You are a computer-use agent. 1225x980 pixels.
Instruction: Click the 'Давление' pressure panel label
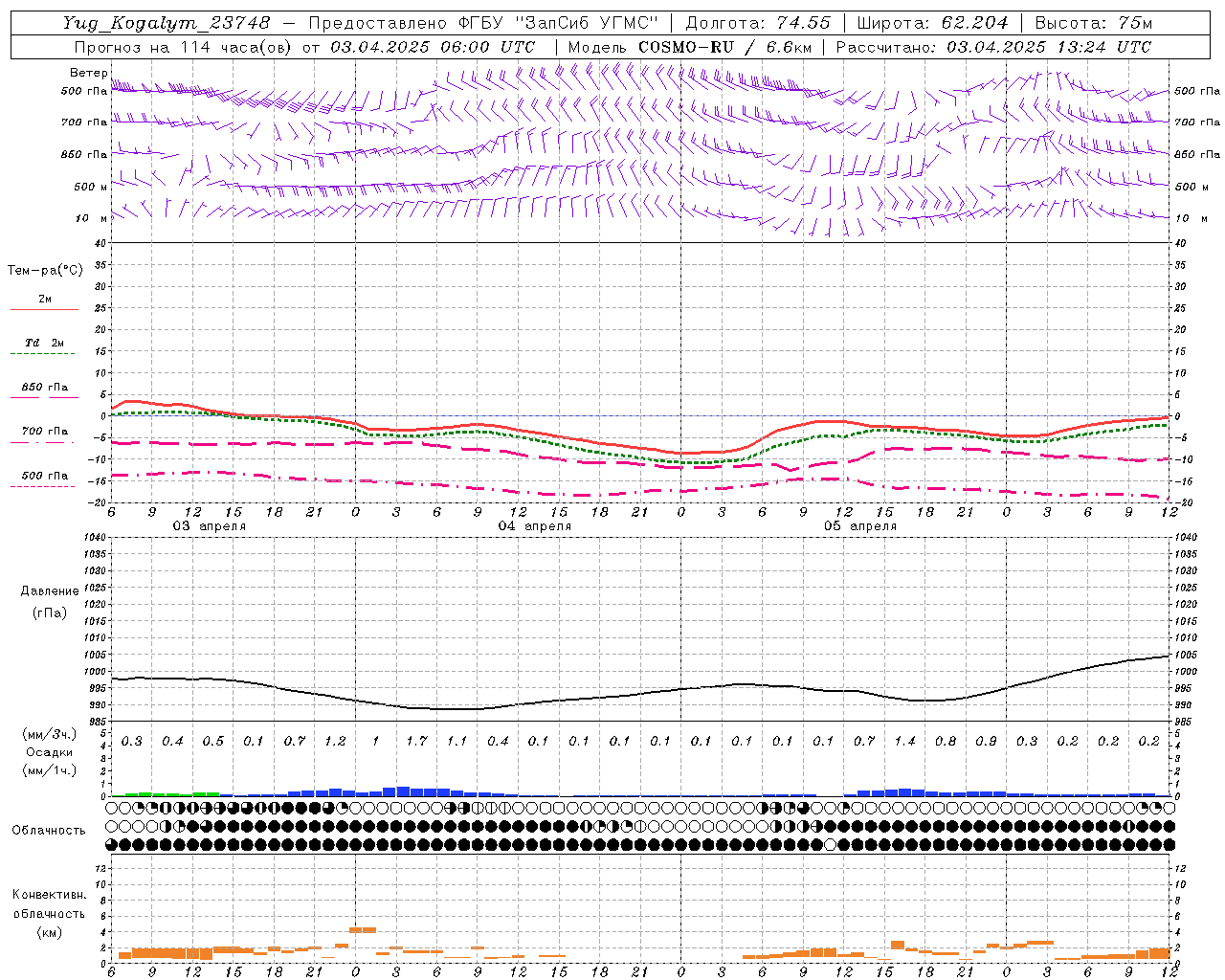tap(50, 591)
